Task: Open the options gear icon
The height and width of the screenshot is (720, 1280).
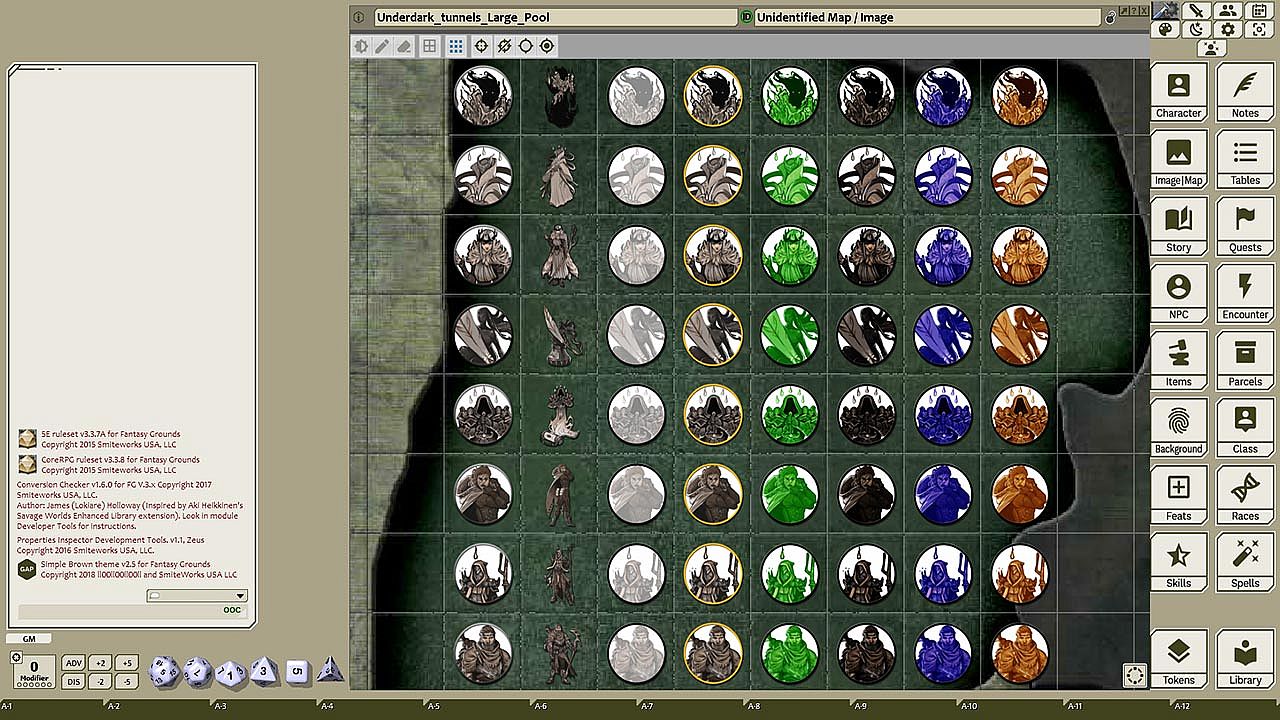Action: [1227, 30]
